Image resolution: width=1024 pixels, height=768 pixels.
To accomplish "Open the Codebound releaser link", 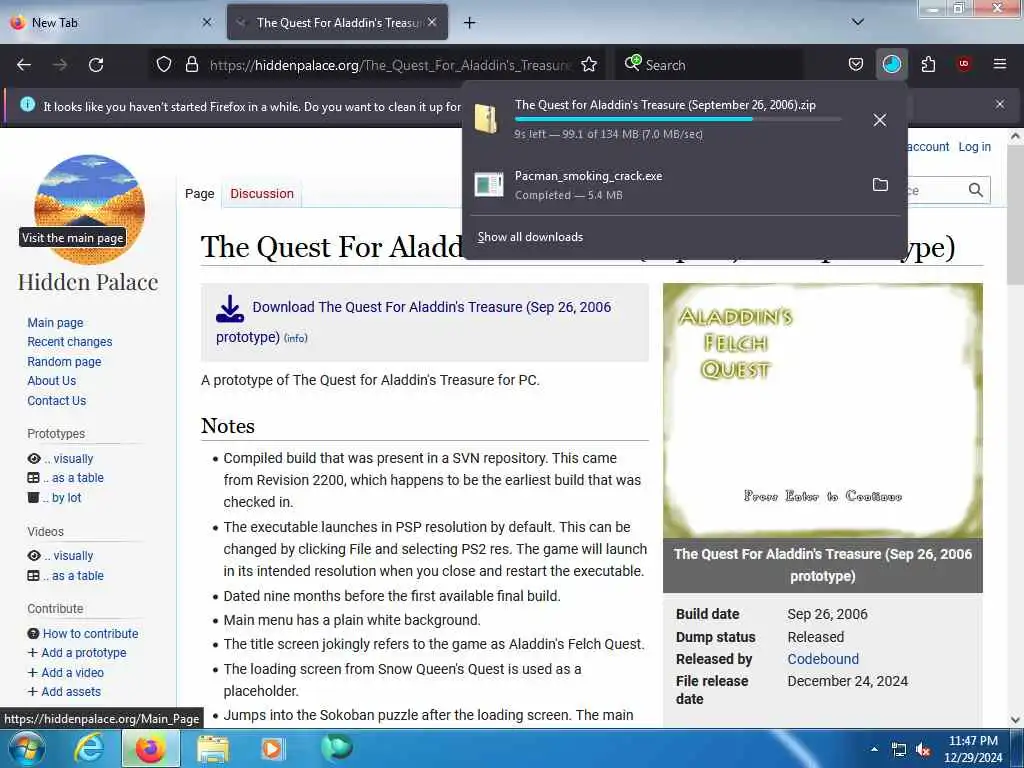I will click(x=823, y=659).
